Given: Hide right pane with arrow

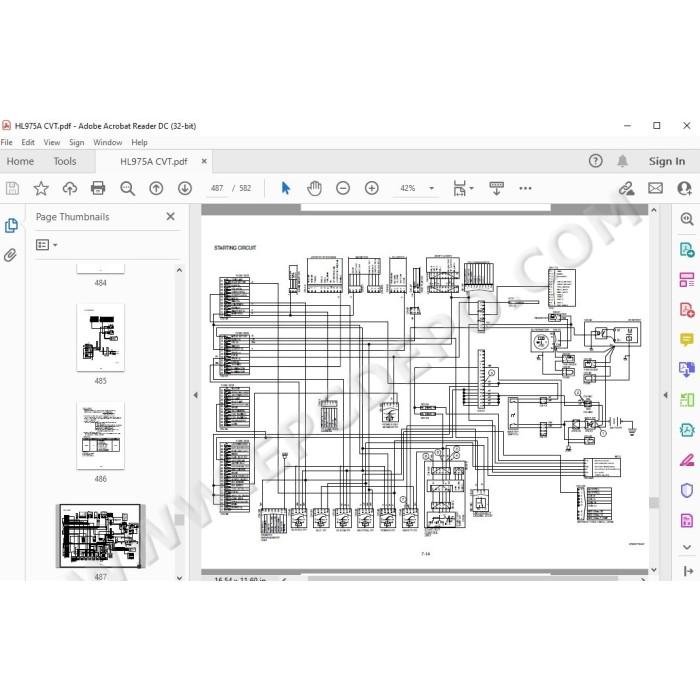Looking at the screenshot, I should tap(666, 395).
